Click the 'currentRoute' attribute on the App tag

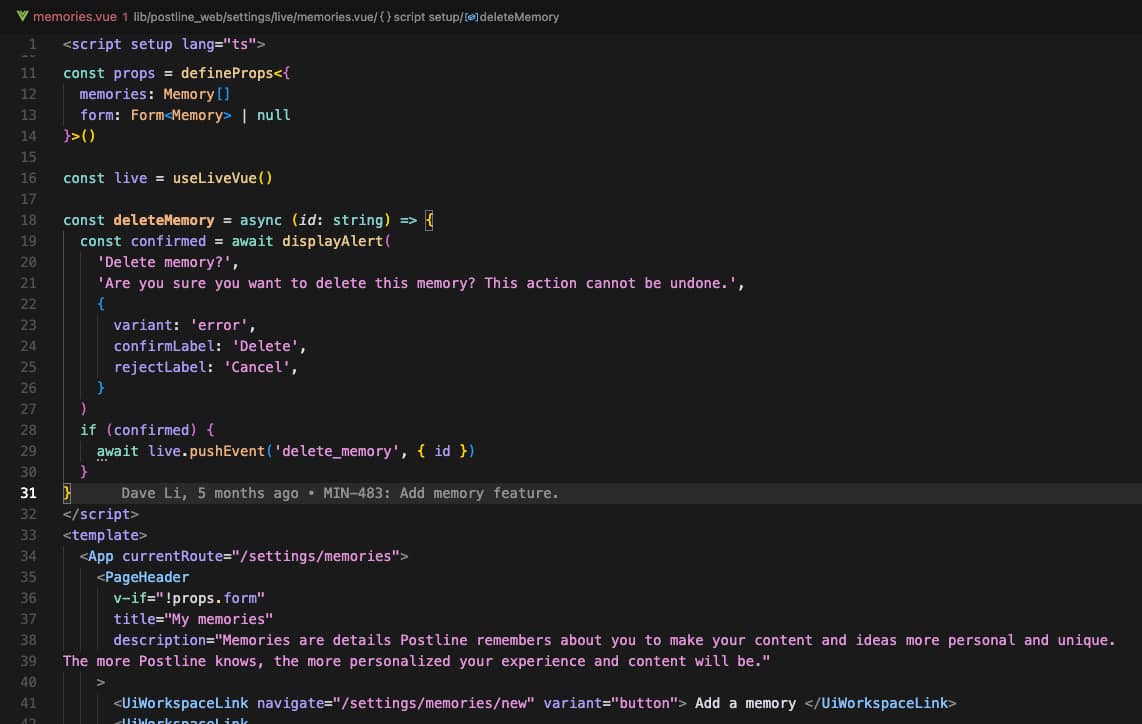[x=172, y=556]
